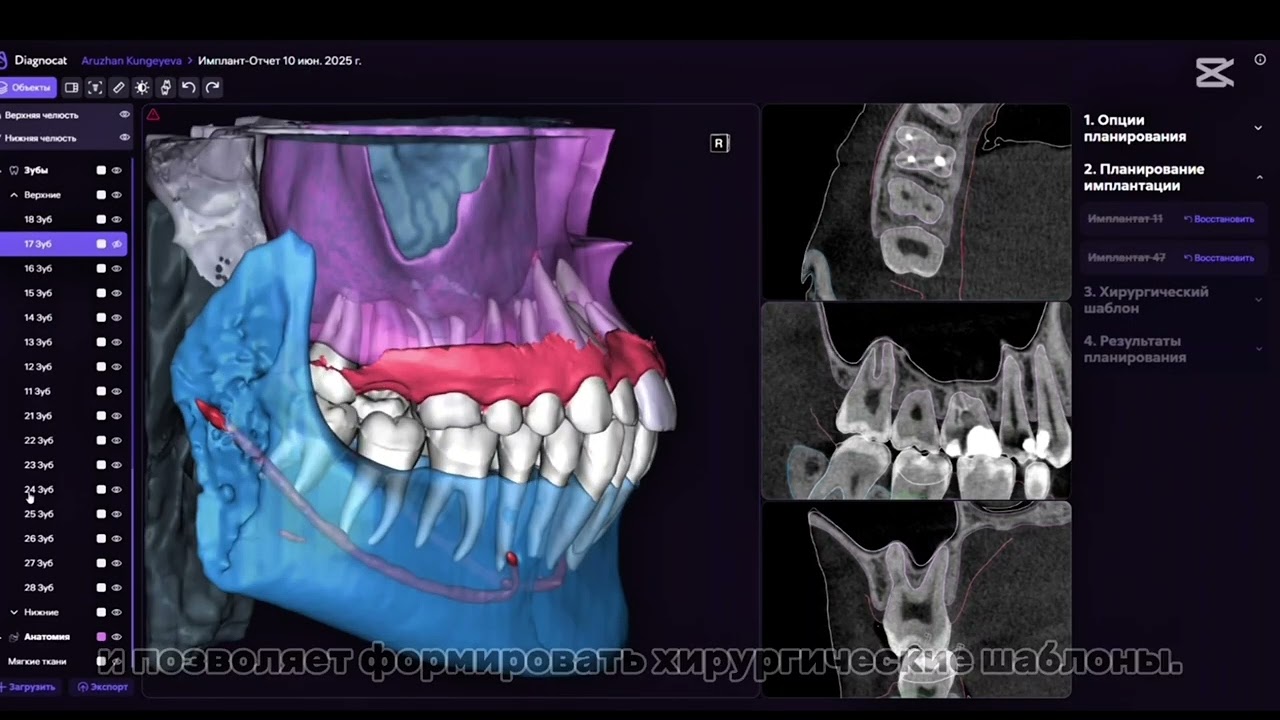
Task: Toggle visibility of Нижние teeth
Action: tap(117, 612)
